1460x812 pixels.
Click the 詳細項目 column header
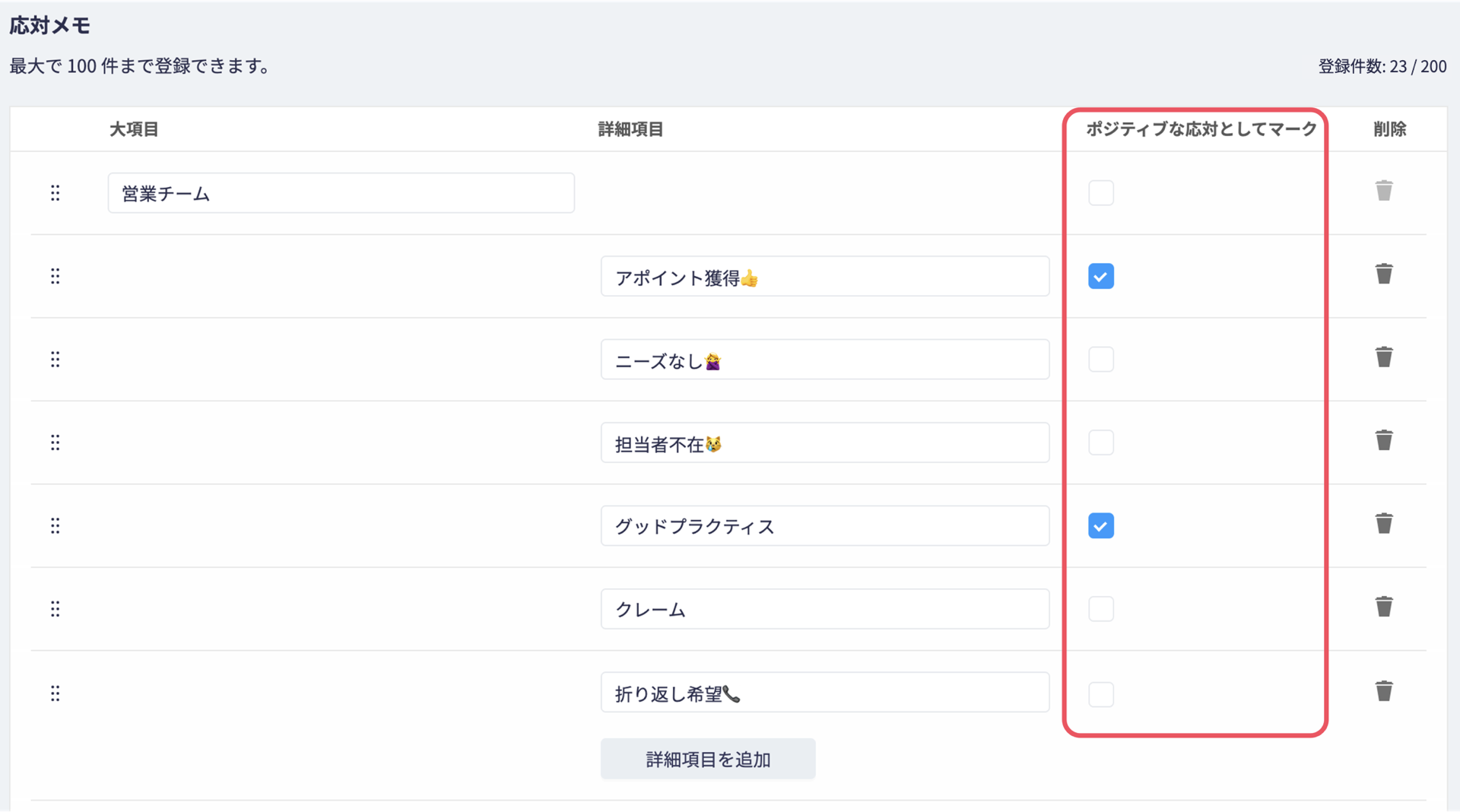tap(630, 129)
